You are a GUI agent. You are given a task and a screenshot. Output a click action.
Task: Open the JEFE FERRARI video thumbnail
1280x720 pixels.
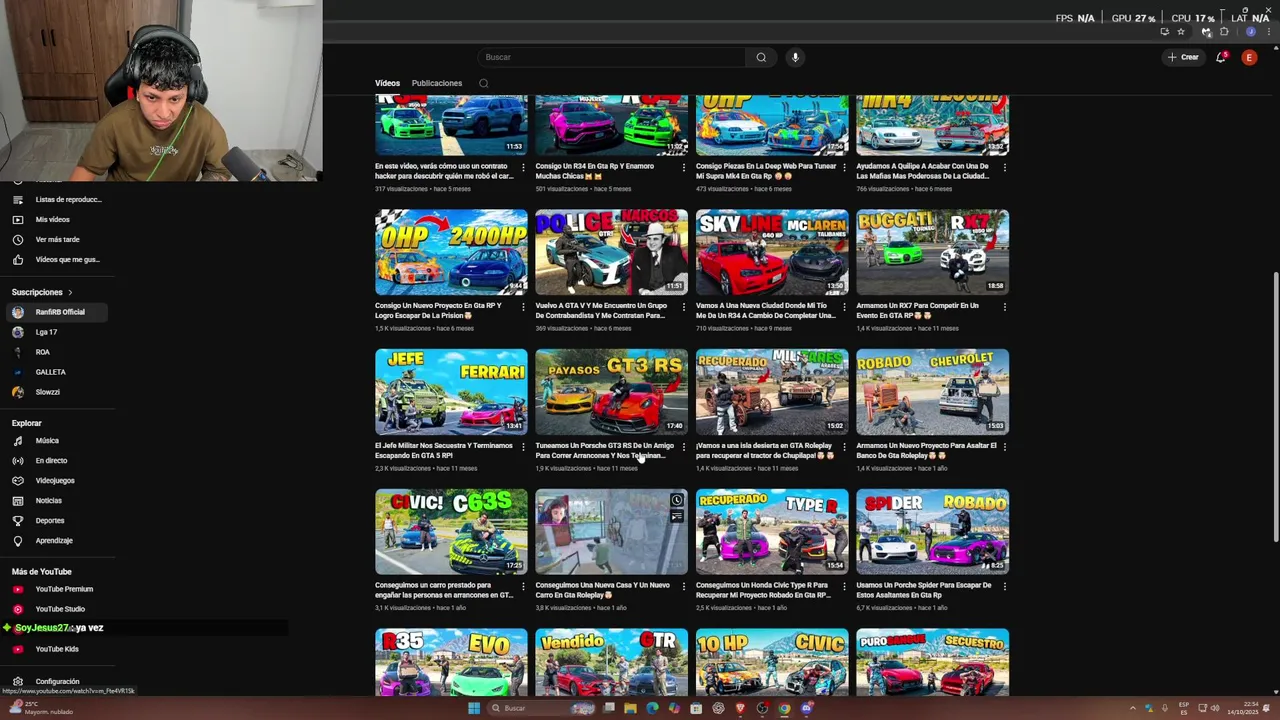(x=451, y=391)
